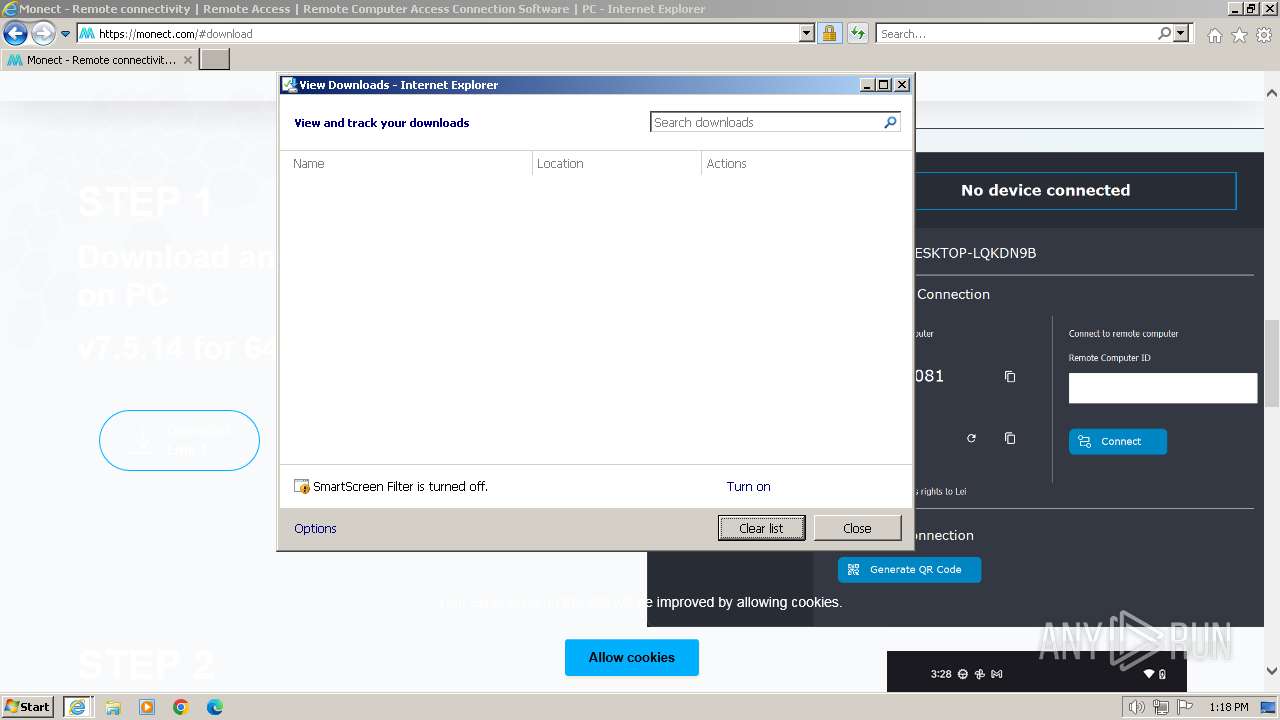The width and height of the screenshot is (1280, 720).
Task: Click the blue Connect button
Action: 1118,441
